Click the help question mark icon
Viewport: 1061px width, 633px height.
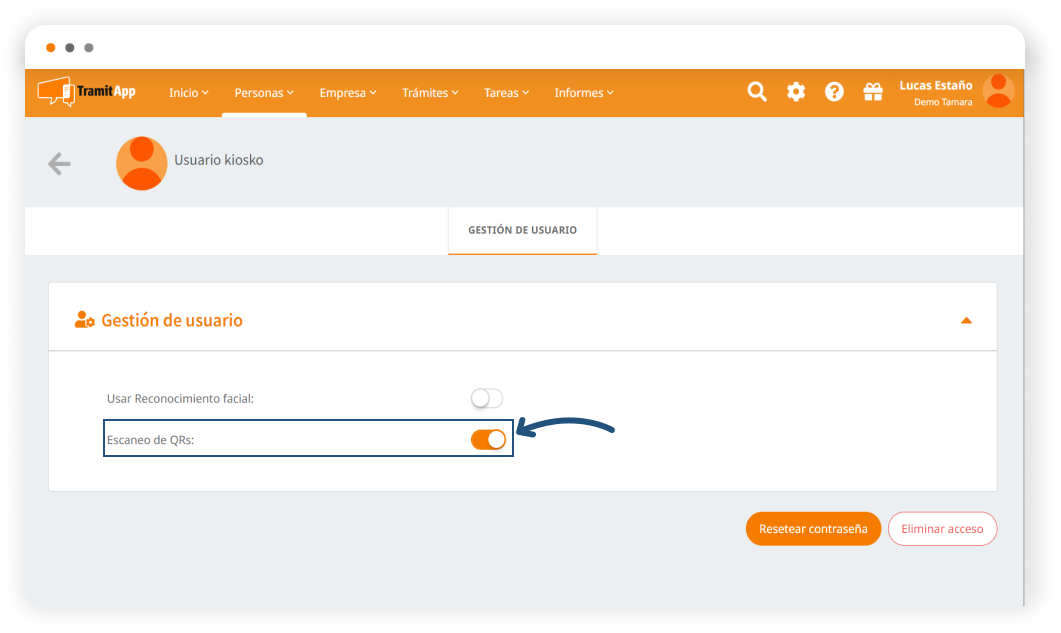tap(834, 92)
